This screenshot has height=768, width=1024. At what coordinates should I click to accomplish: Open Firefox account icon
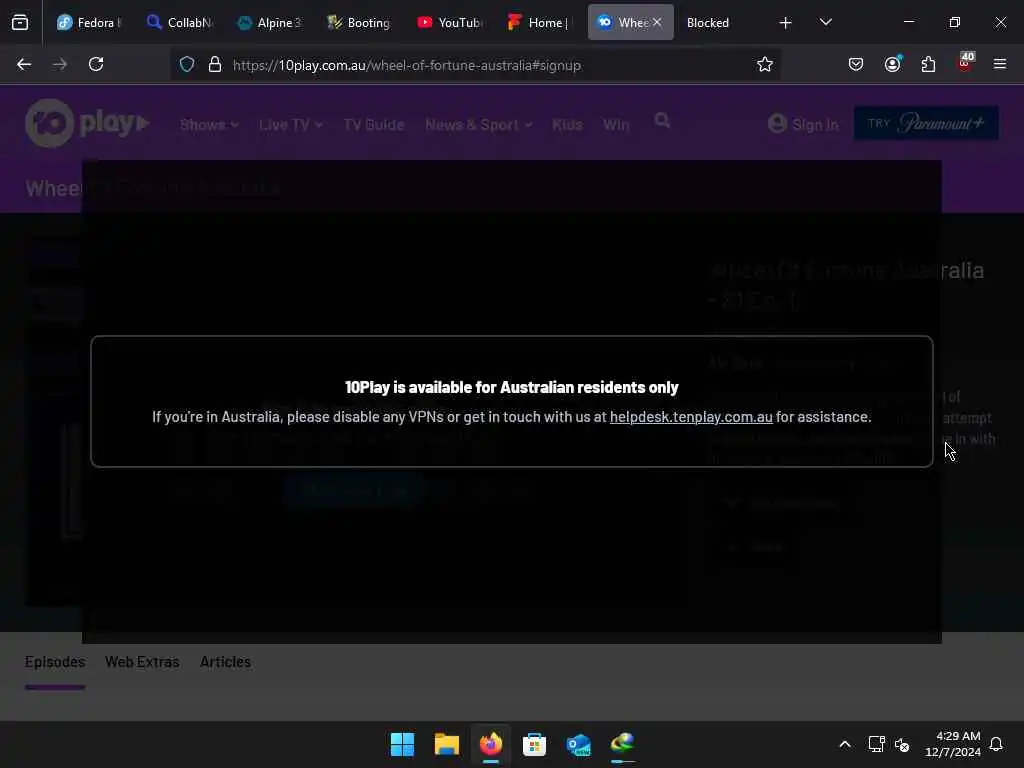pos(892,64)
